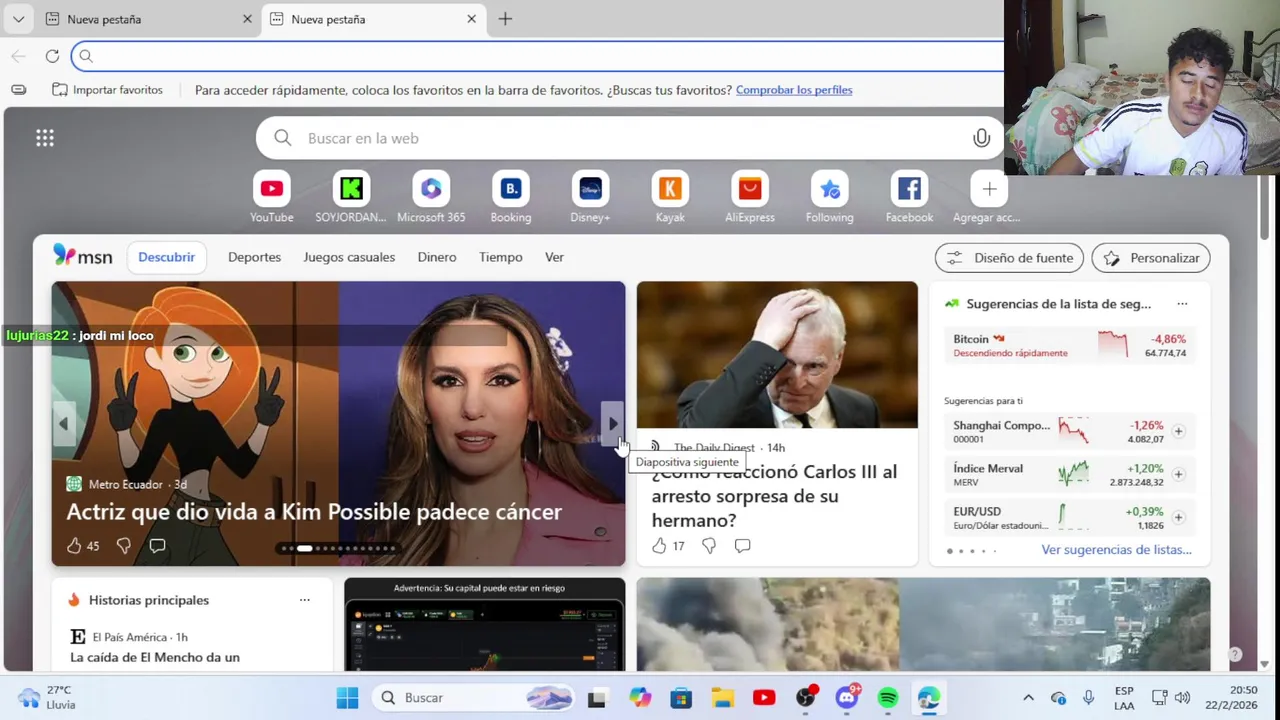
Task: Click the Diseño de fuente button
Action: pos(1009,258)
